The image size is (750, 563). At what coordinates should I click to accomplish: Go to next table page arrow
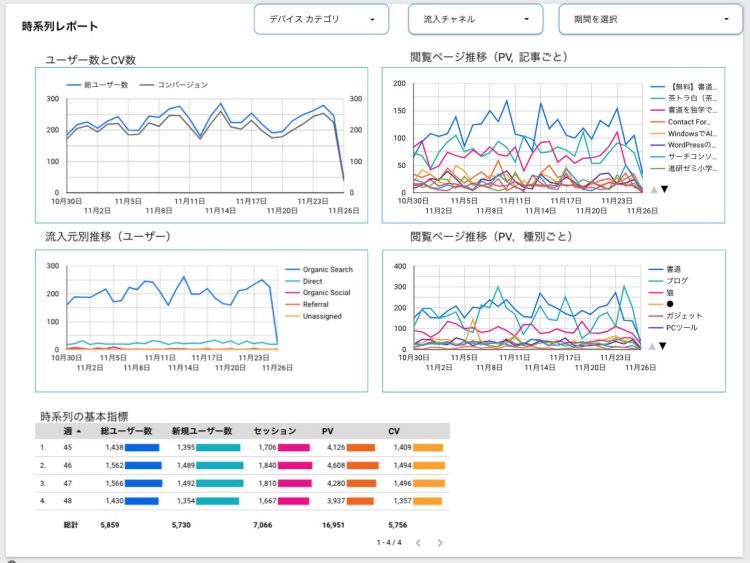440,542
